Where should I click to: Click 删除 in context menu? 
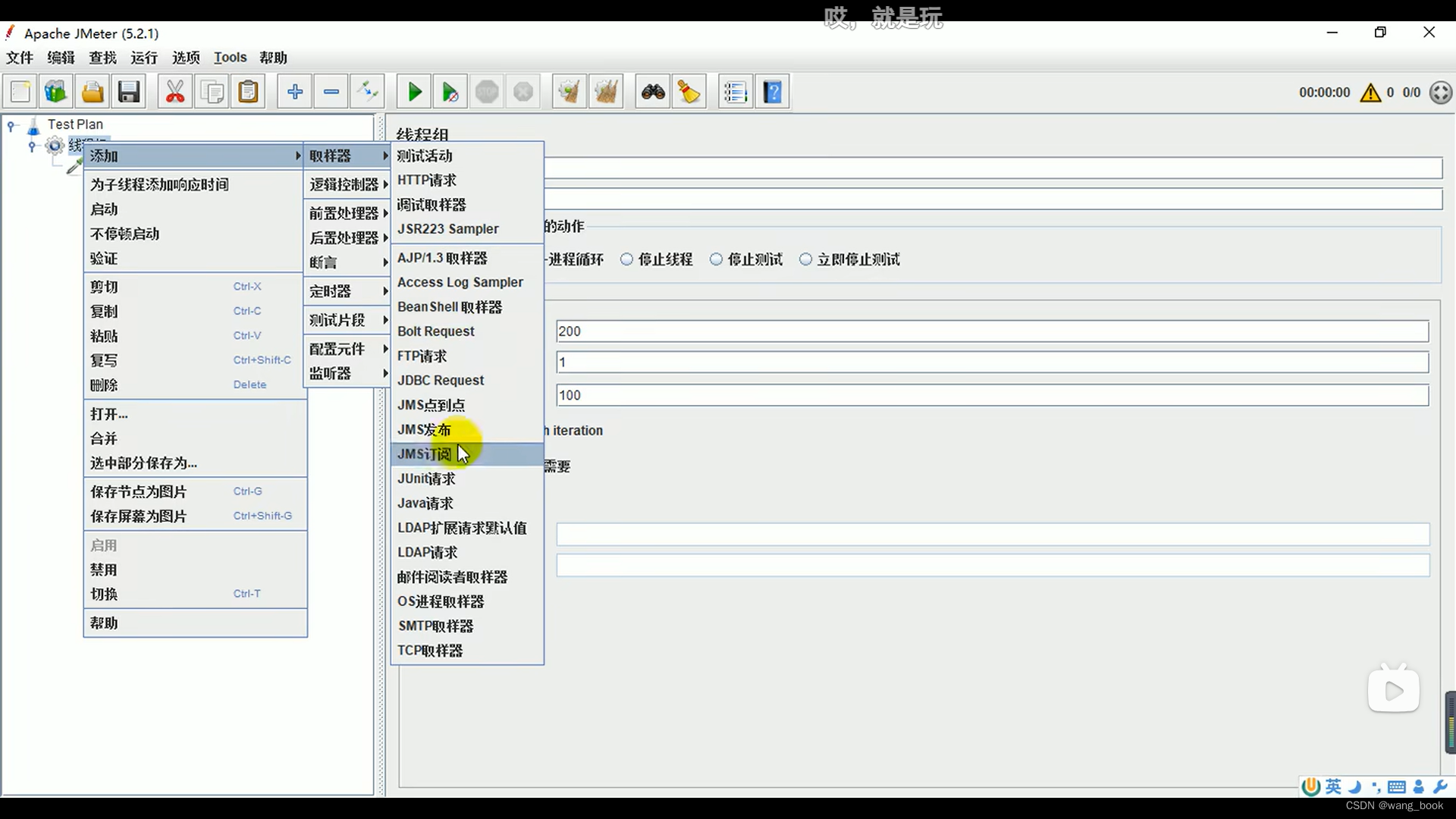(193, 384)
